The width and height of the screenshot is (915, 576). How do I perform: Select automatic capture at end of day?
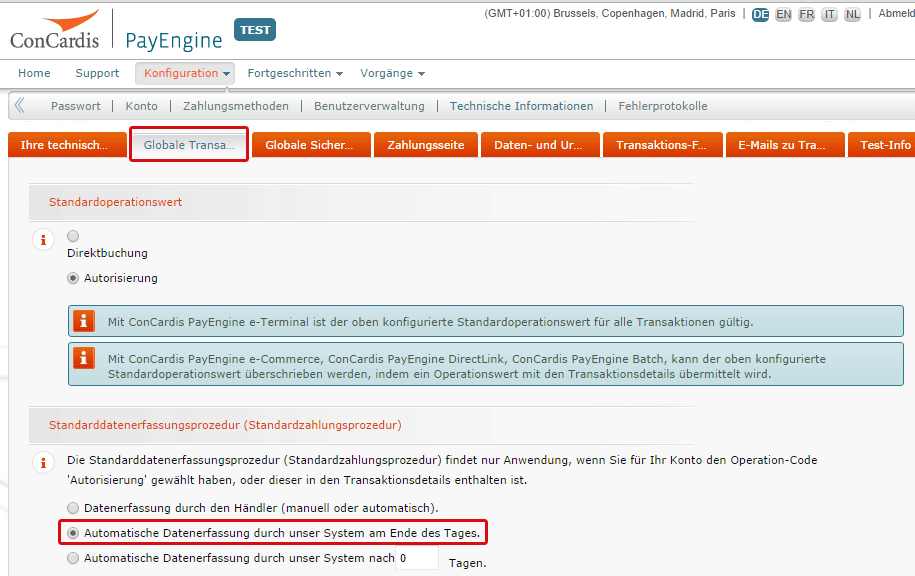click(x=73, y=533)
